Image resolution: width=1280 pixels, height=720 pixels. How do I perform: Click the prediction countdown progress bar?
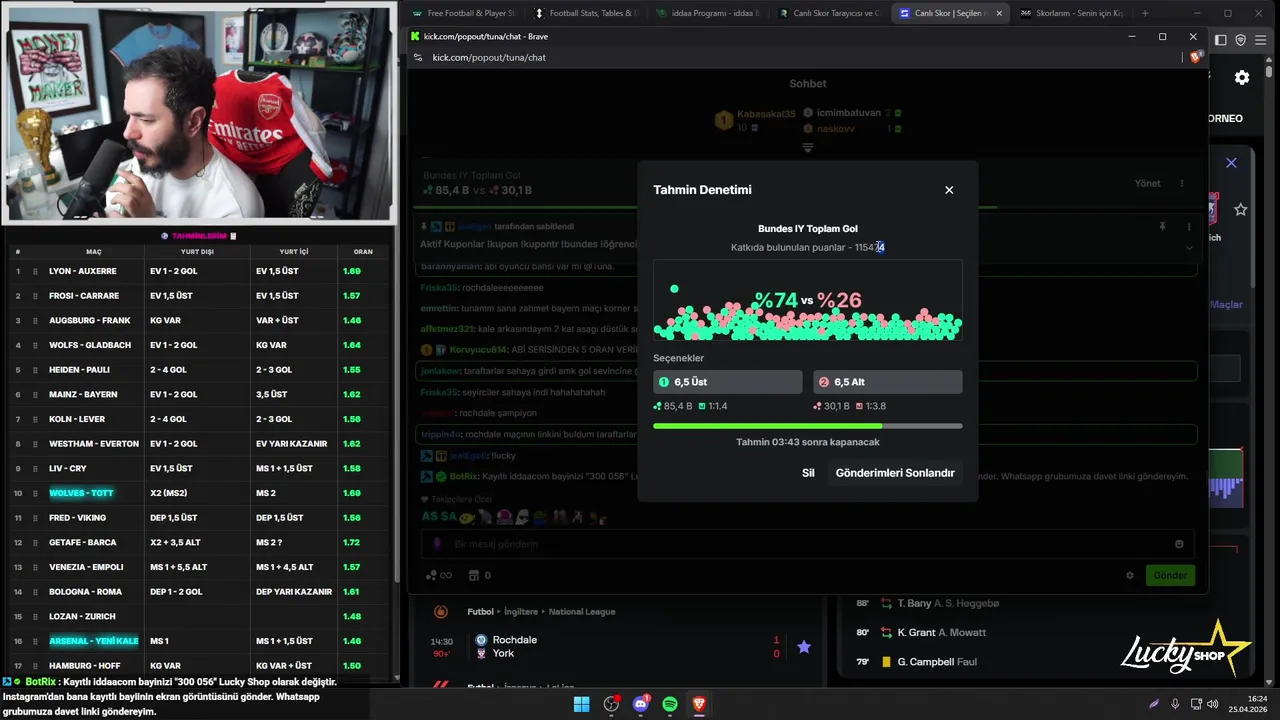click(x=808, y=426)
